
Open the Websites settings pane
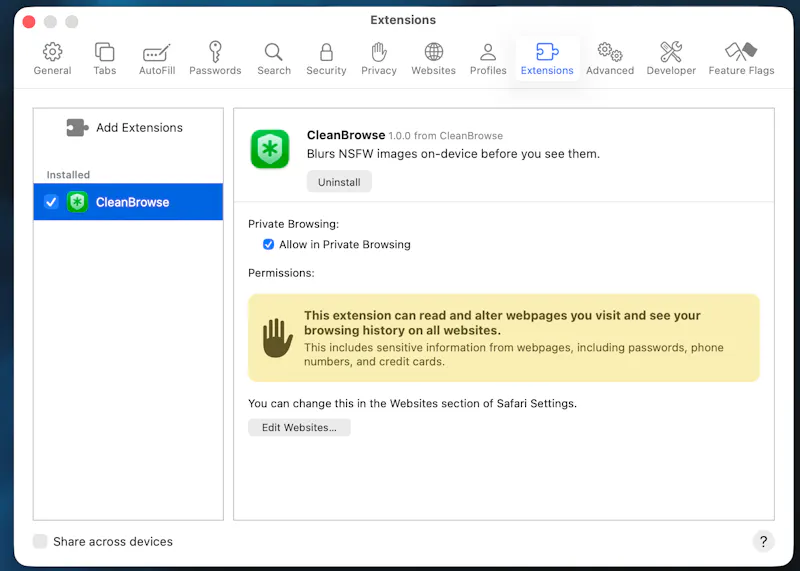pos(434,59)
